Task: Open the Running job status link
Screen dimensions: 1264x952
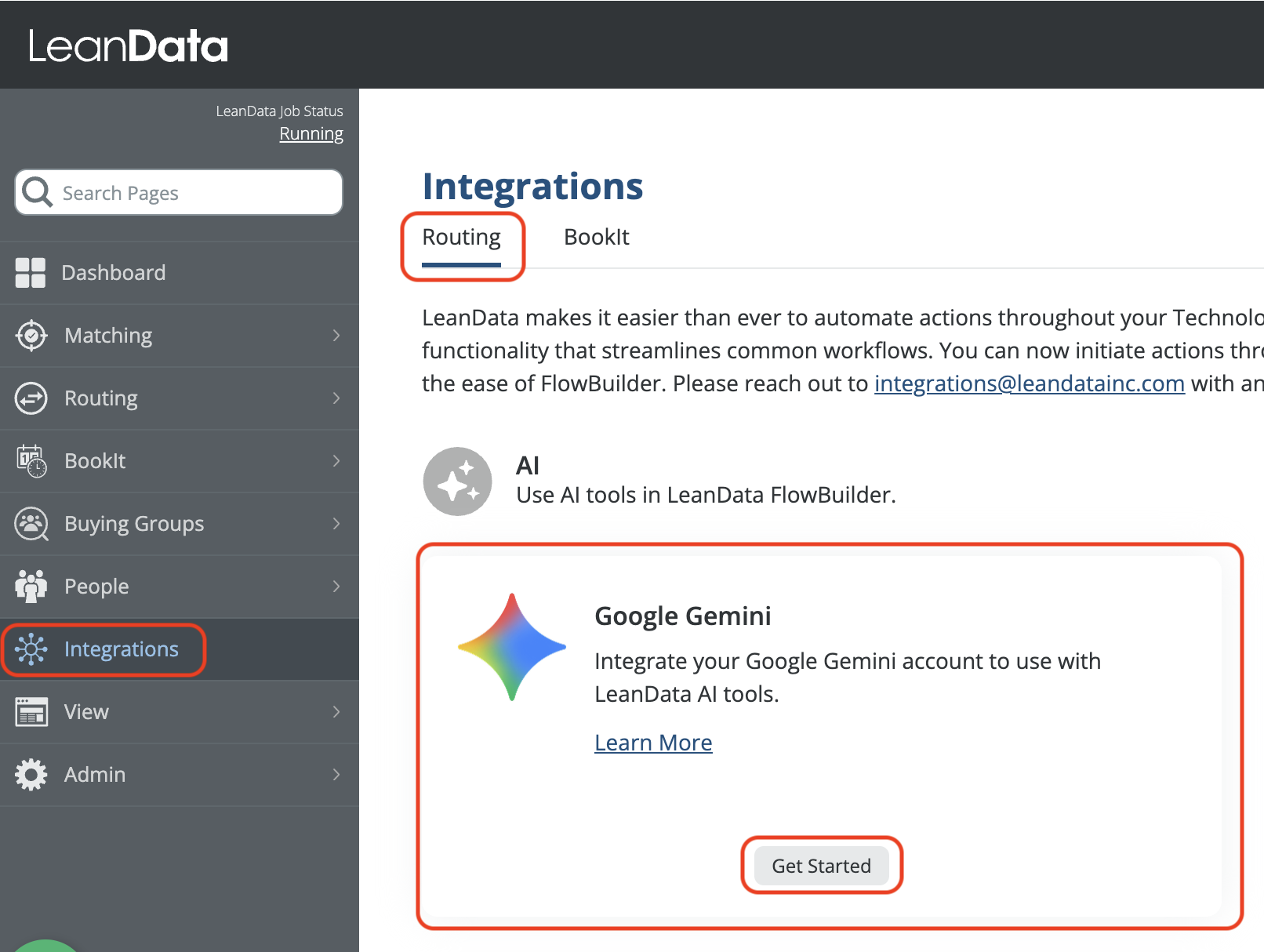Action: [311, 134]
